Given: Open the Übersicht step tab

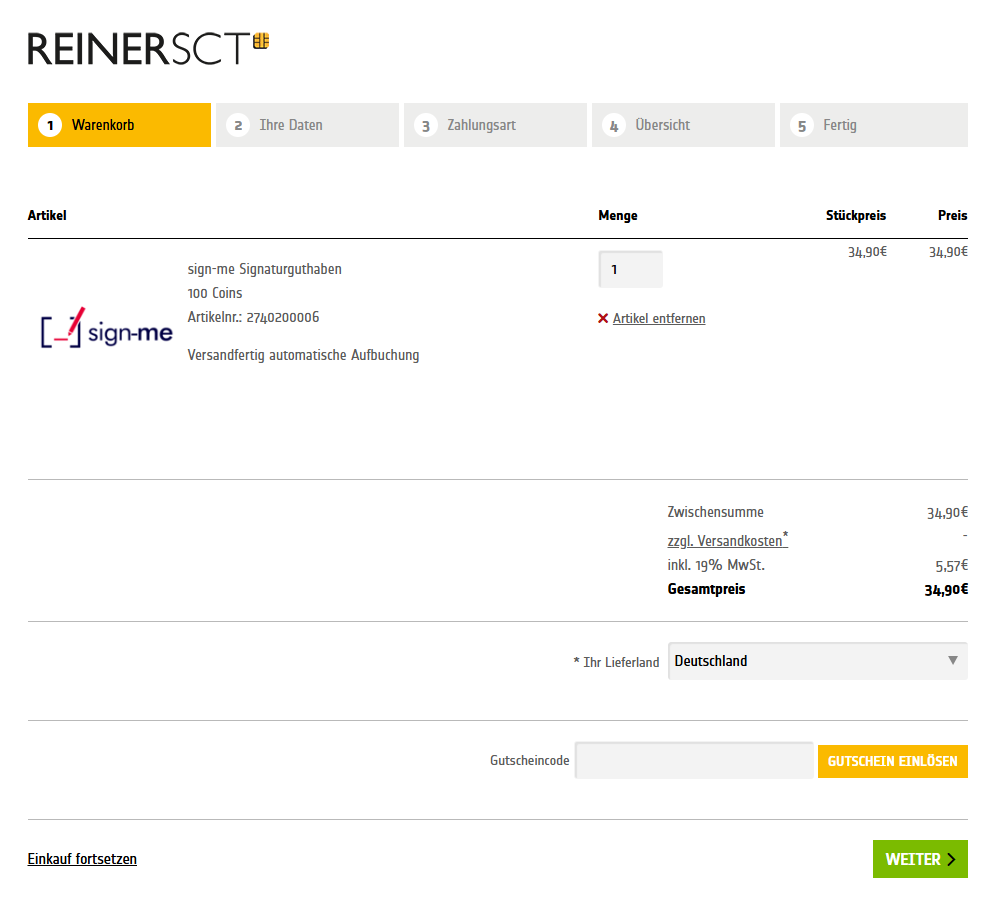Looking at the screenshot, I should tap(683, 125).
